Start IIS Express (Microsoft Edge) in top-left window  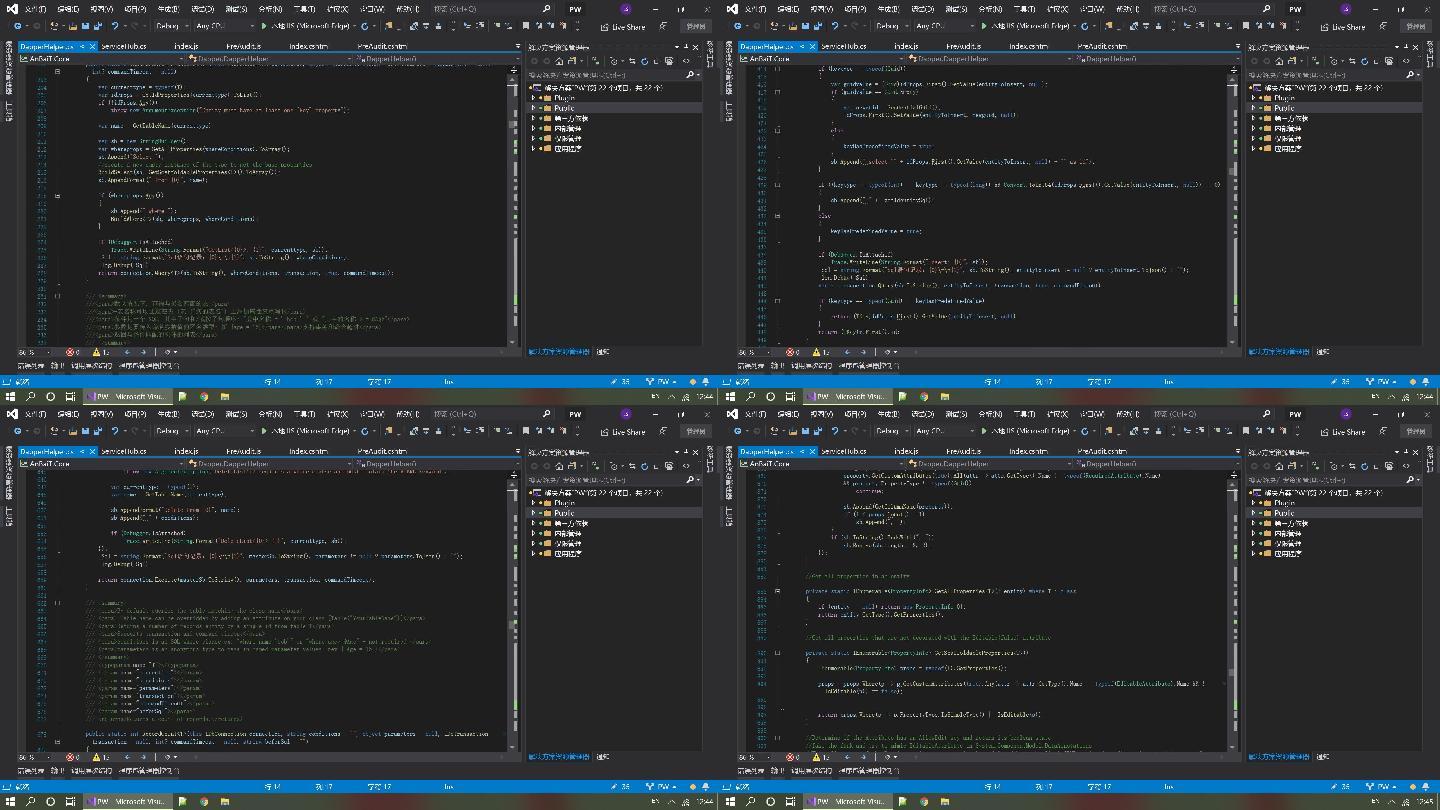(x=308, y=27)
